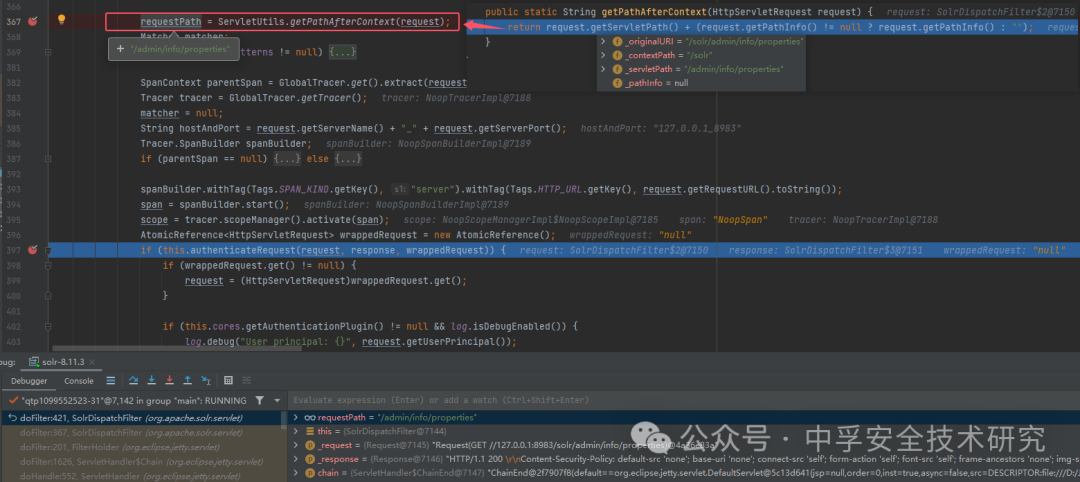Click the return statement in the getPathAfterContext popup
The width and height of the screenshot is (1080, 482).
pos(771,27)
